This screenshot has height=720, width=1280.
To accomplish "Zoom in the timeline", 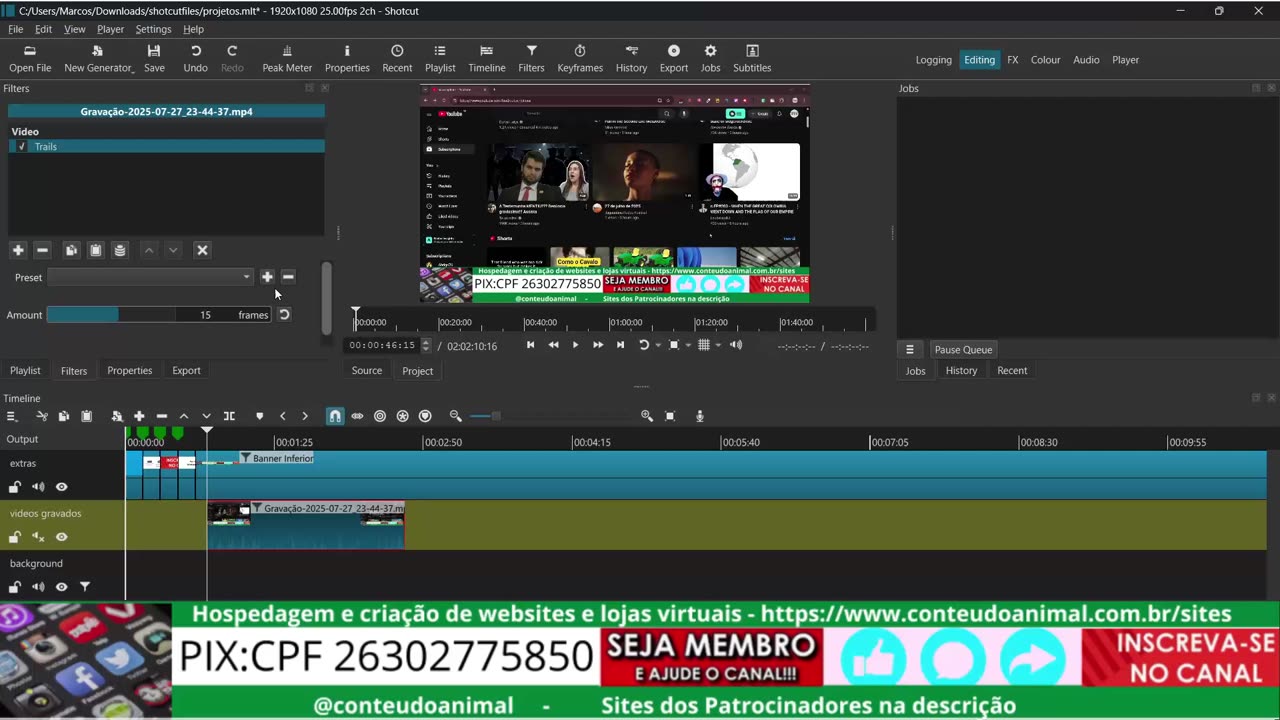I will coord(647,416).
